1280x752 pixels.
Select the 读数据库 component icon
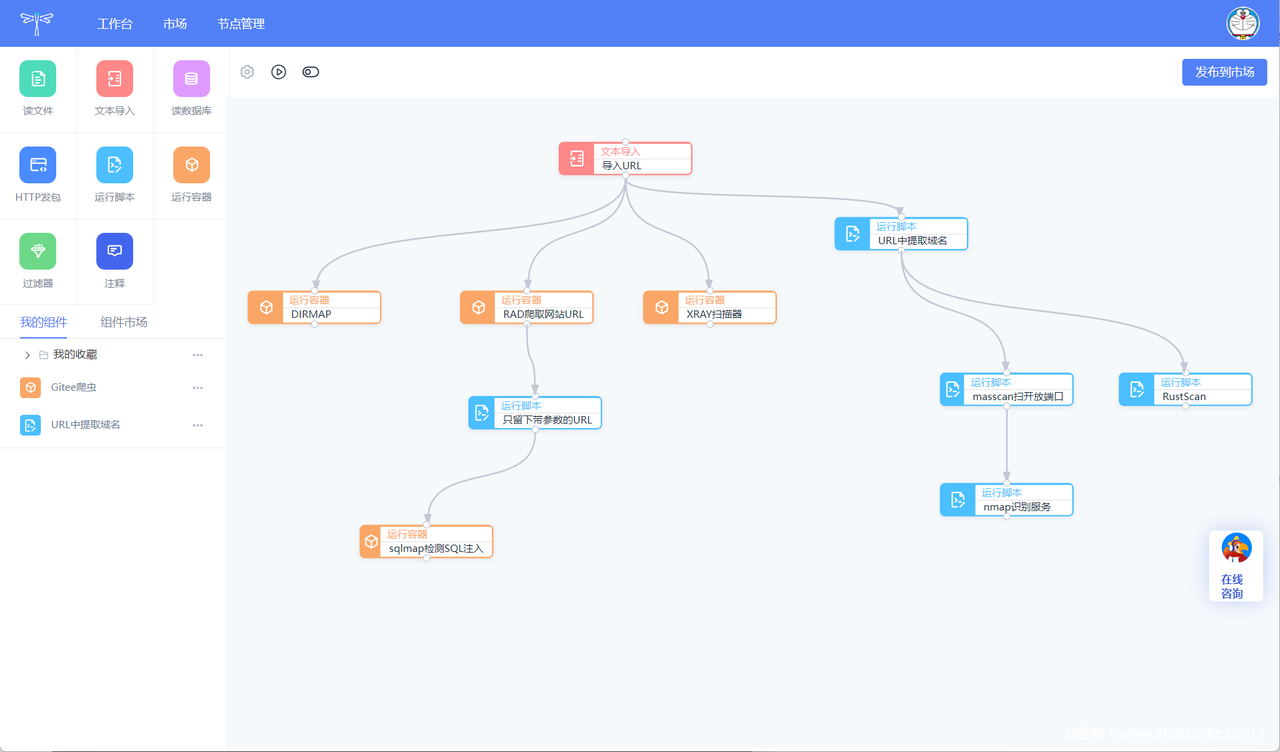pos(191,79)
